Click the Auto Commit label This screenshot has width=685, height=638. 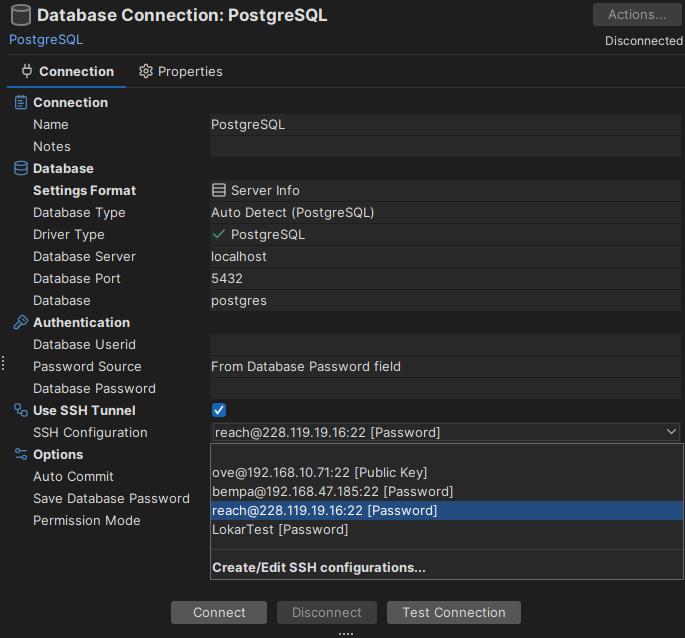pyautogui.click(x=73, y=476)
